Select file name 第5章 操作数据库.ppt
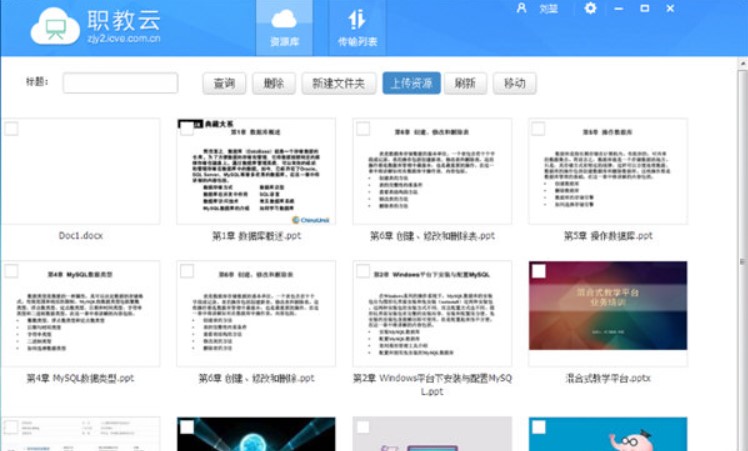The height and width of the screenshot is (451, 748). (x=608, y=236)
